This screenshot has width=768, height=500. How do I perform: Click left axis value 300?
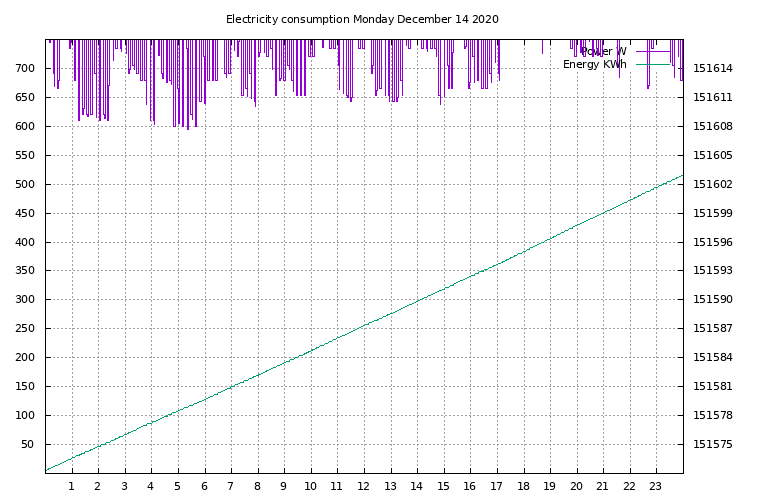(25, 299)
